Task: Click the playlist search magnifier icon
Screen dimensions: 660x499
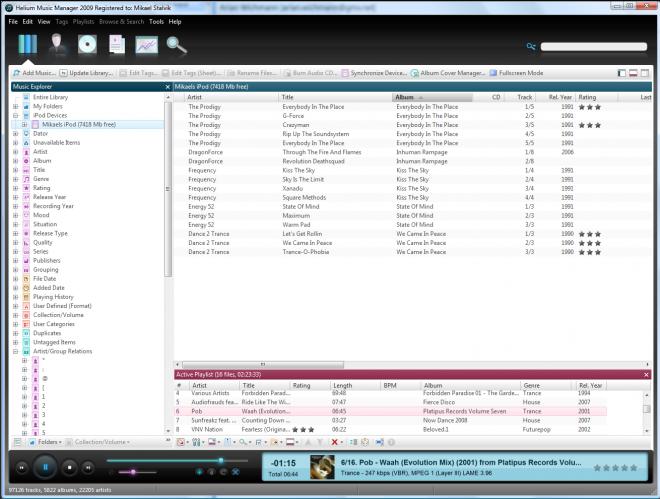Action: click(x=242, y=442)
